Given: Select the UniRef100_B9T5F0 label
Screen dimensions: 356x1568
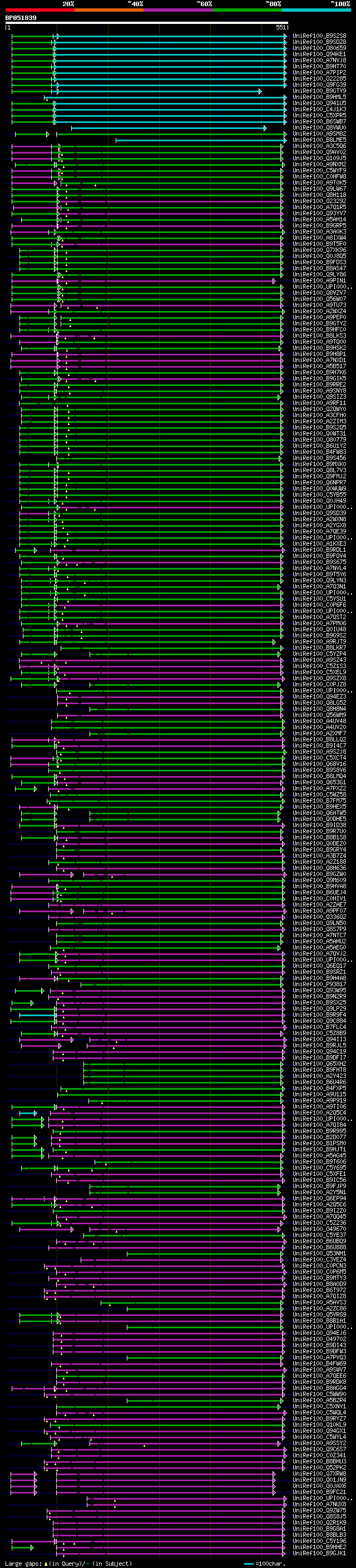Looking at the screenshot, I should (x=319, y=244).
